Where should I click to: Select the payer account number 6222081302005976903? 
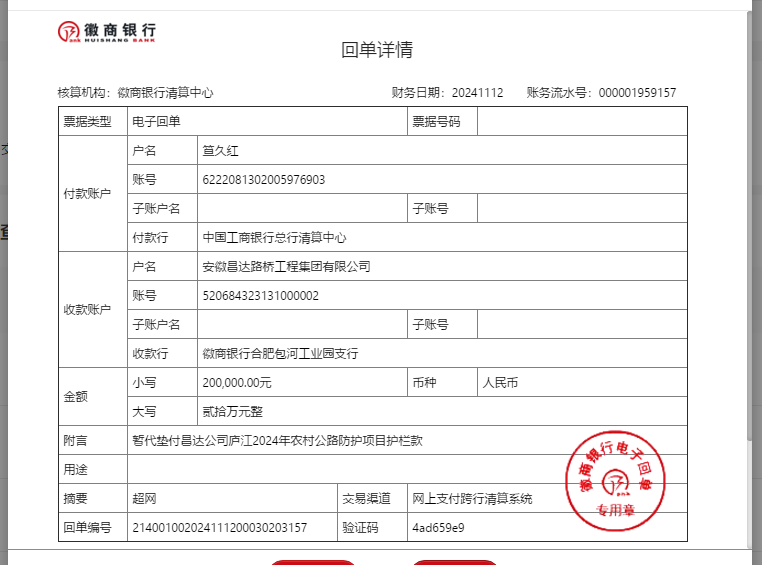pyautogui.click(x=264, y=180)
